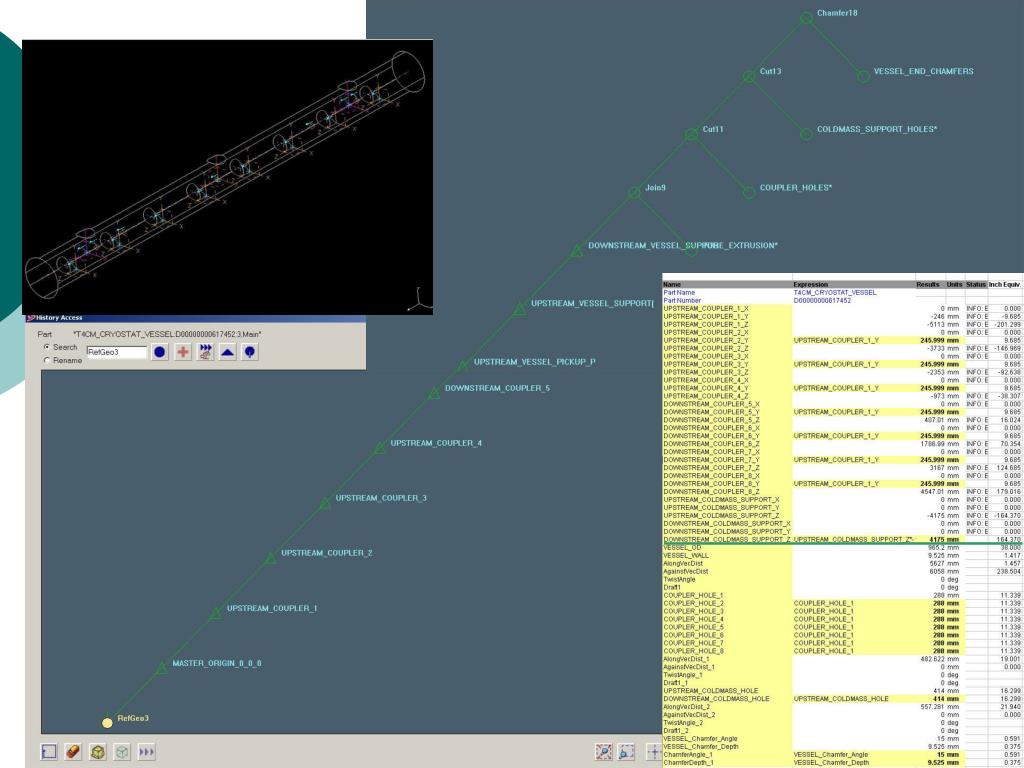The width and height of the screenshot is (1024, 768).
Task: Click the History Access title bar
Action: [196, 318]
